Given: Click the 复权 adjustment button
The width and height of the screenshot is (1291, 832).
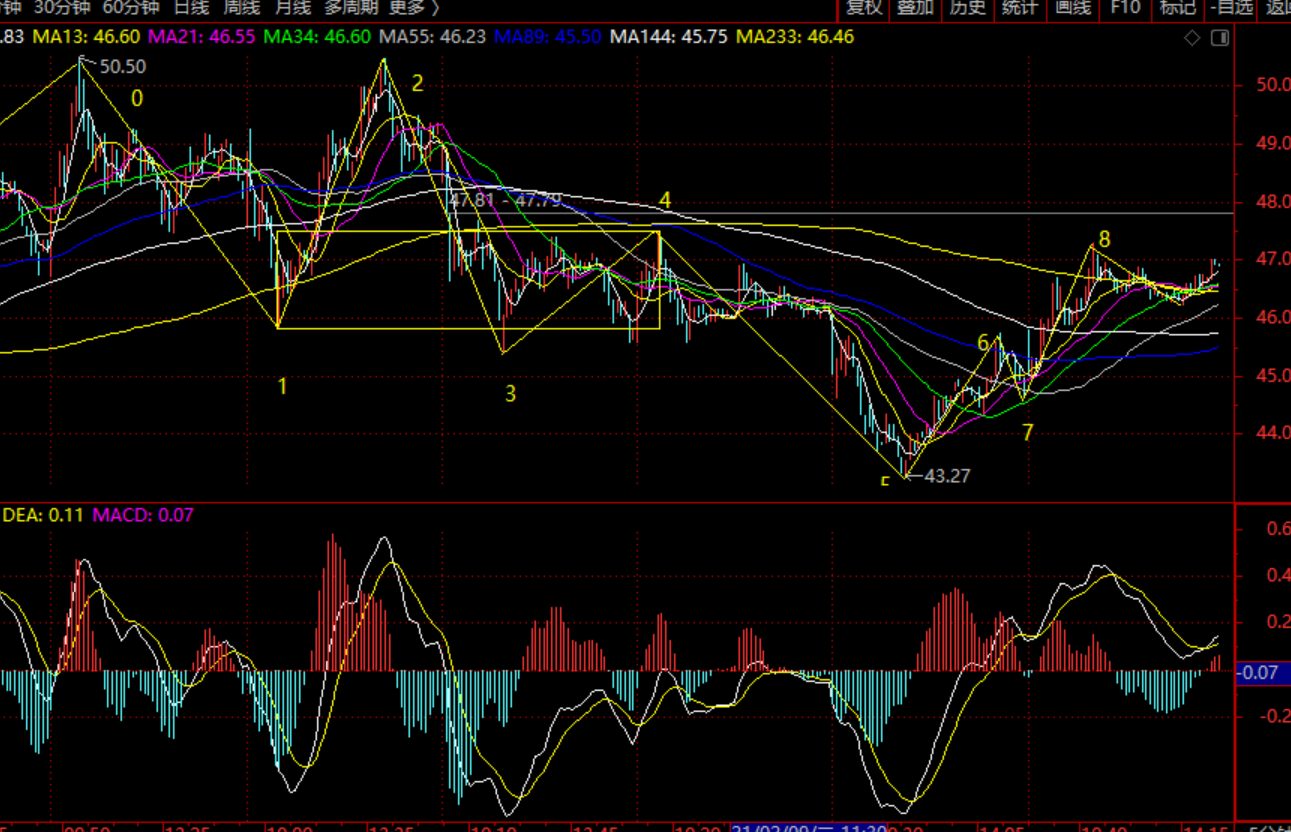Looking at the screenshot, I should click(x=863, y=8).
